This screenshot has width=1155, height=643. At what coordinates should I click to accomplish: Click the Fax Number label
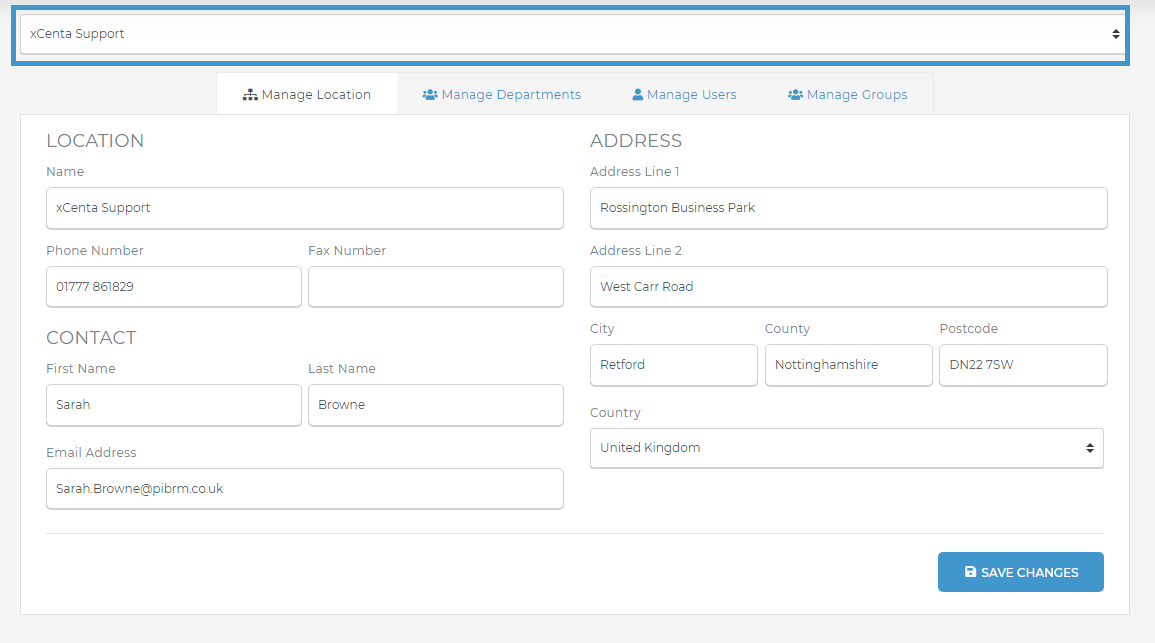click(x=347, y=250)
